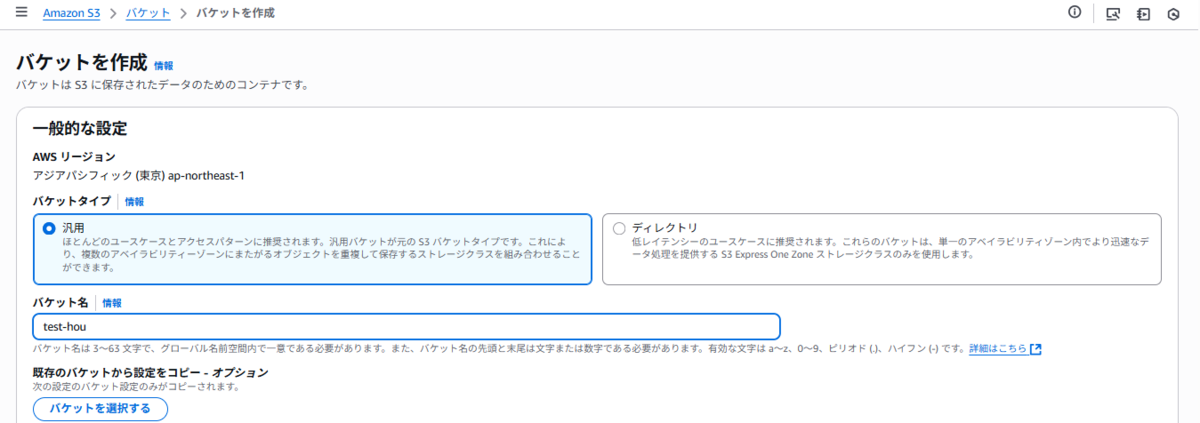The image size is (1200, 423).
Task: Click the バケットを作成 breadcrumb text
Action: click(x=235, y=13)
